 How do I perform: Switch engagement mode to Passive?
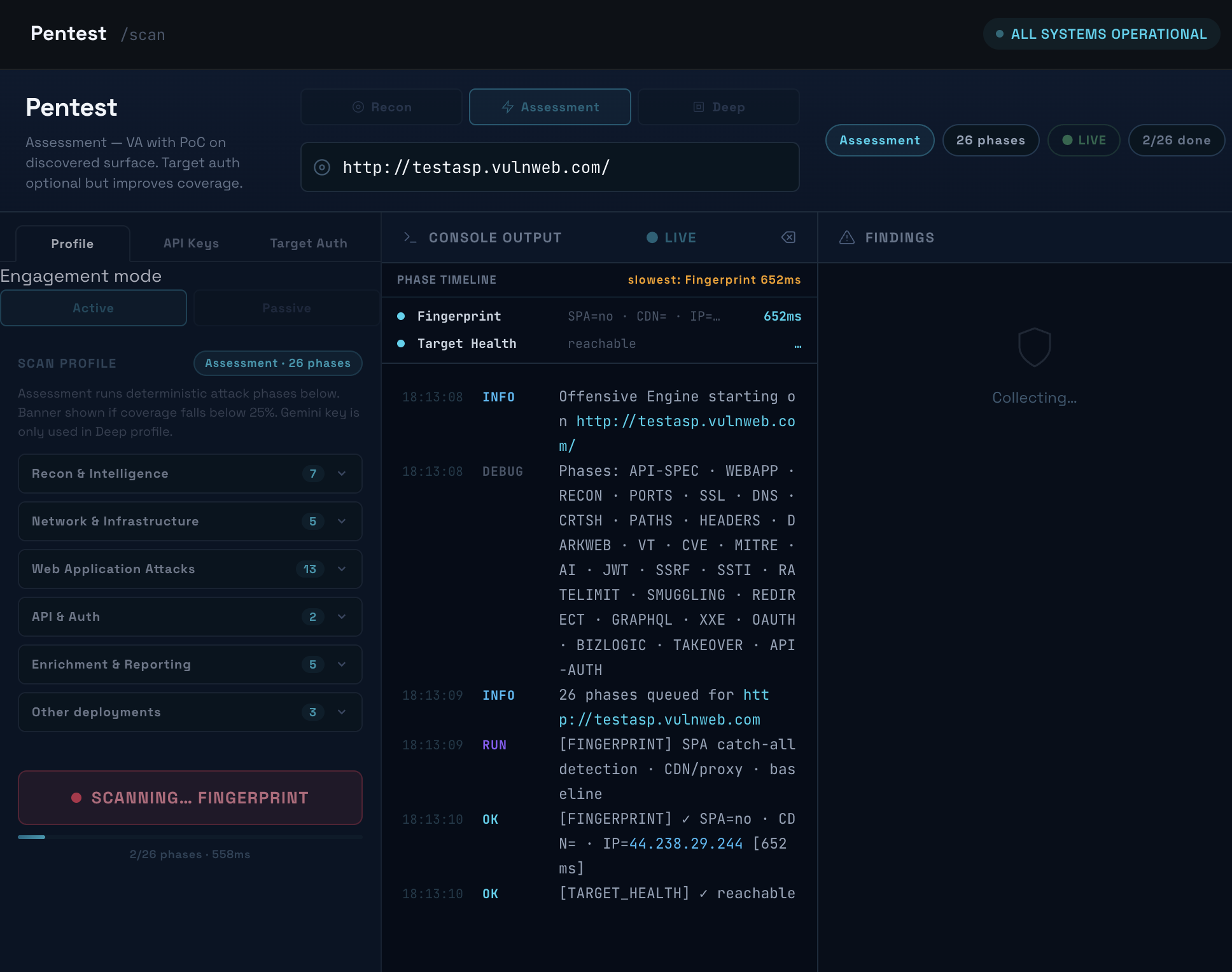[x=286, y=308]
